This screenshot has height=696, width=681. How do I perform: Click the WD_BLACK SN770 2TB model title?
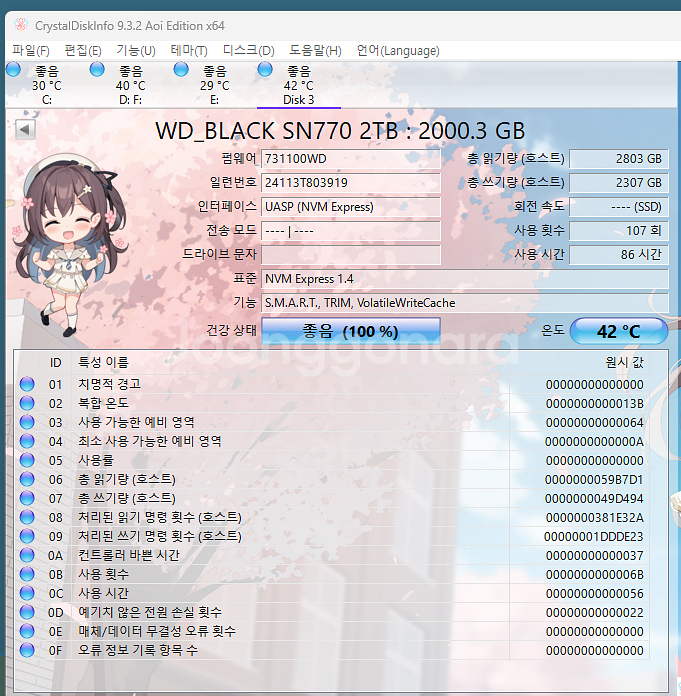pos(340,130)
